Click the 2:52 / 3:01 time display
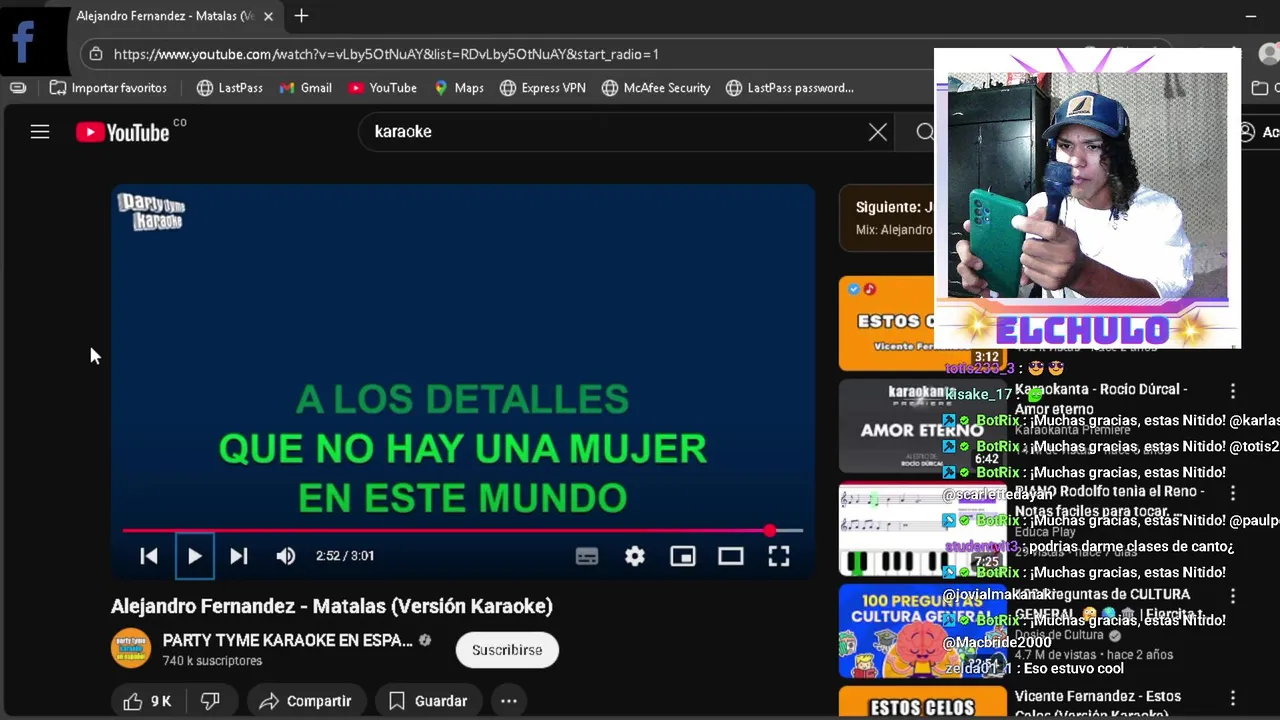Image resolution: width=1280 pixels, height=720 pixels. point(345,556)
